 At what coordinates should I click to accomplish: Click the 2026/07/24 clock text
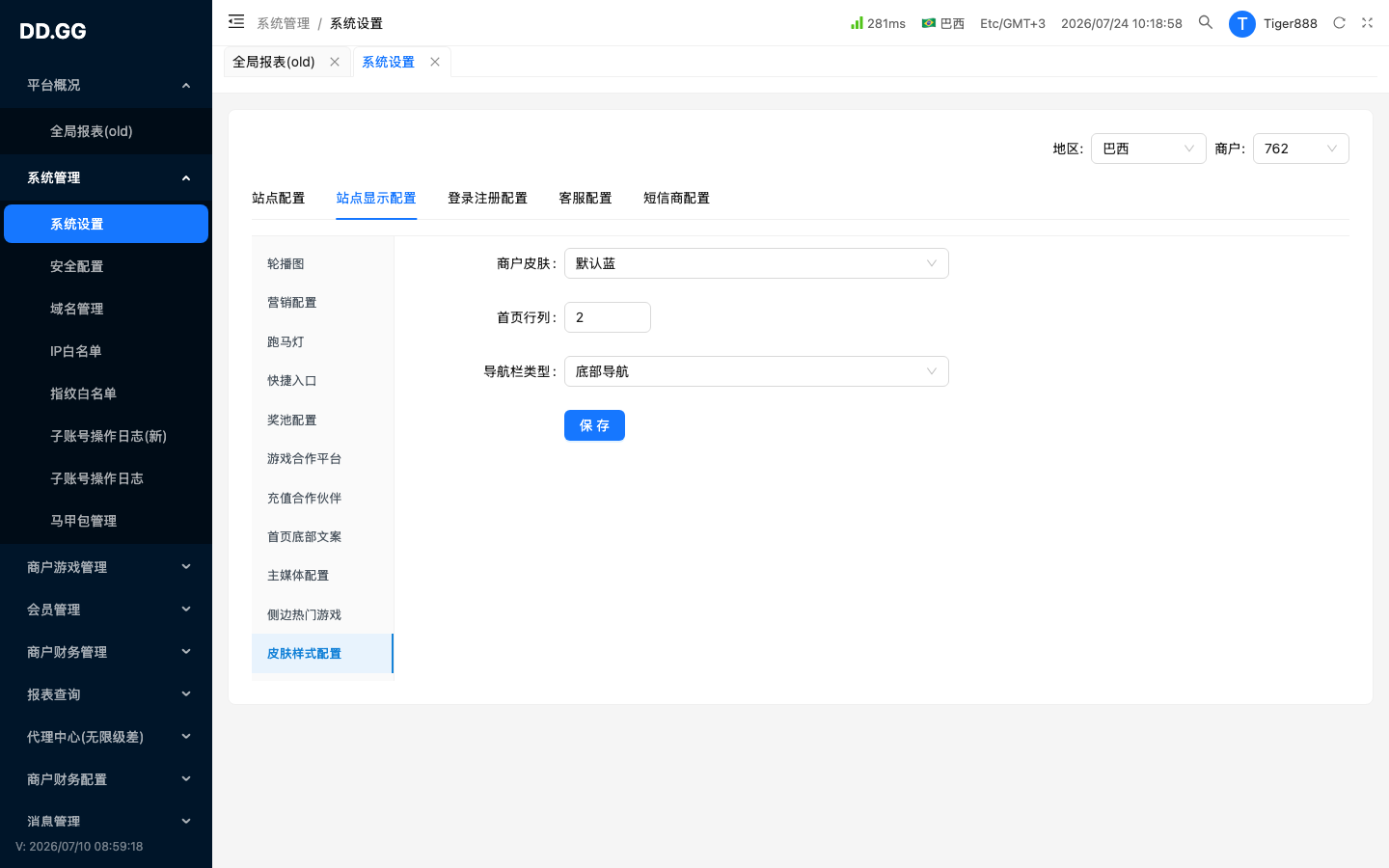coord(1122,23)
